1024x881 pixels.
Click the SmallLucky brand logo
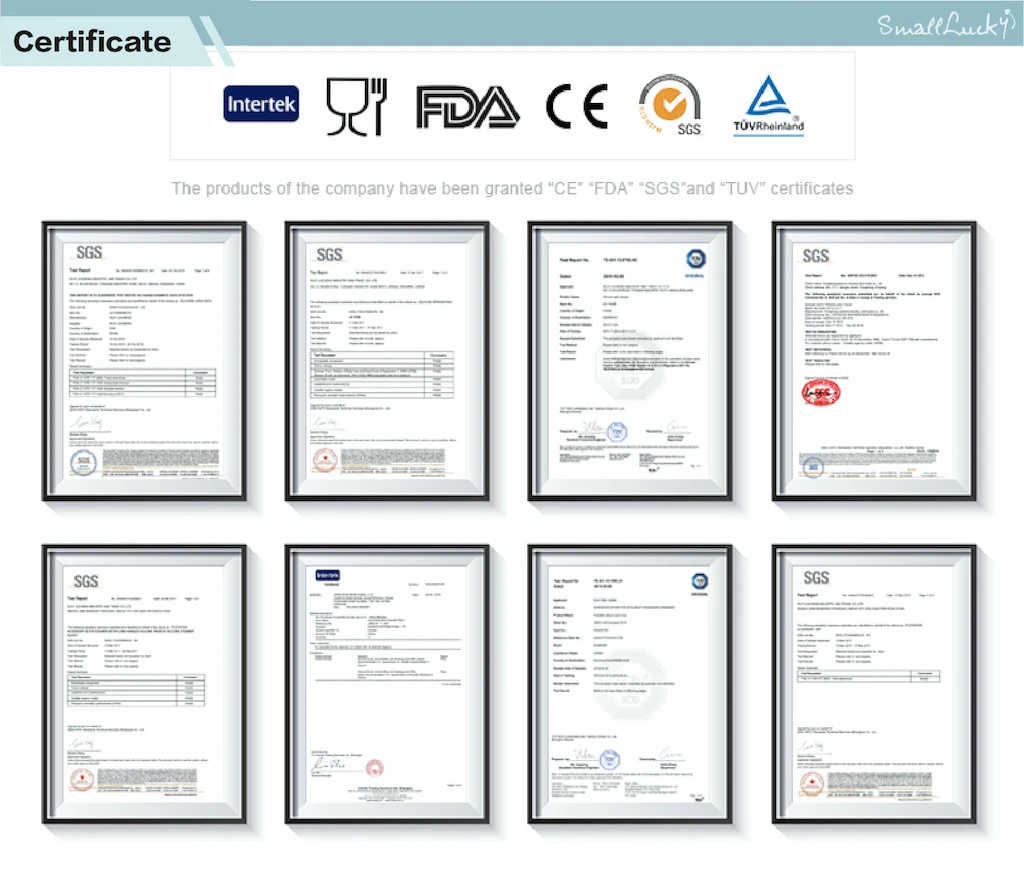pyautogui.click(x=945, y=25)
